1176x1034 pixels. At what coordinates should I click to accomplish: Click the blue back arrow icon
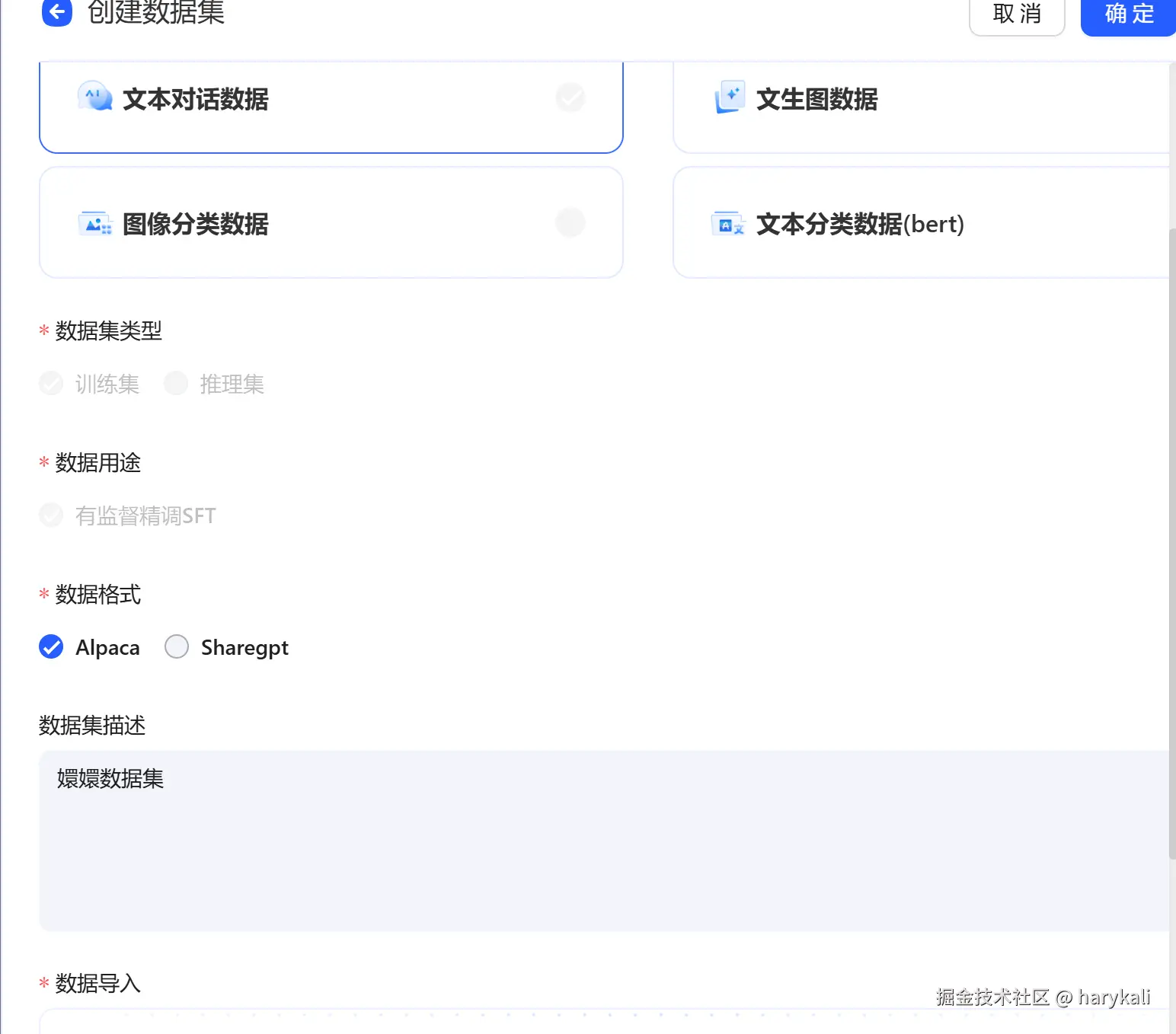click(57, 11)
